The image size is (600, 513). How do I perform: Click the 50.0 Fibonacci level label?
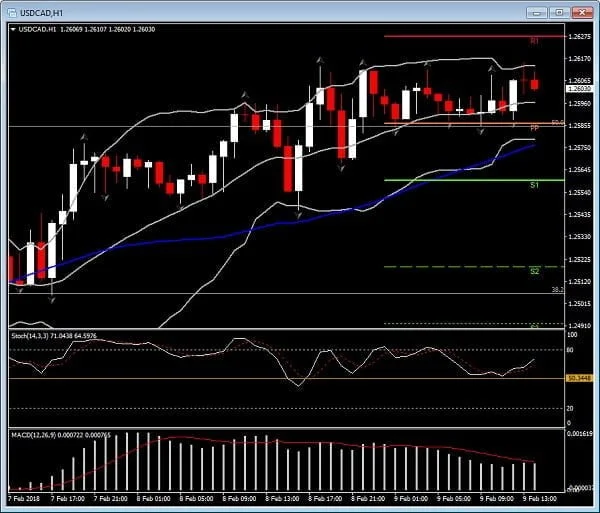tap(558, 122)
